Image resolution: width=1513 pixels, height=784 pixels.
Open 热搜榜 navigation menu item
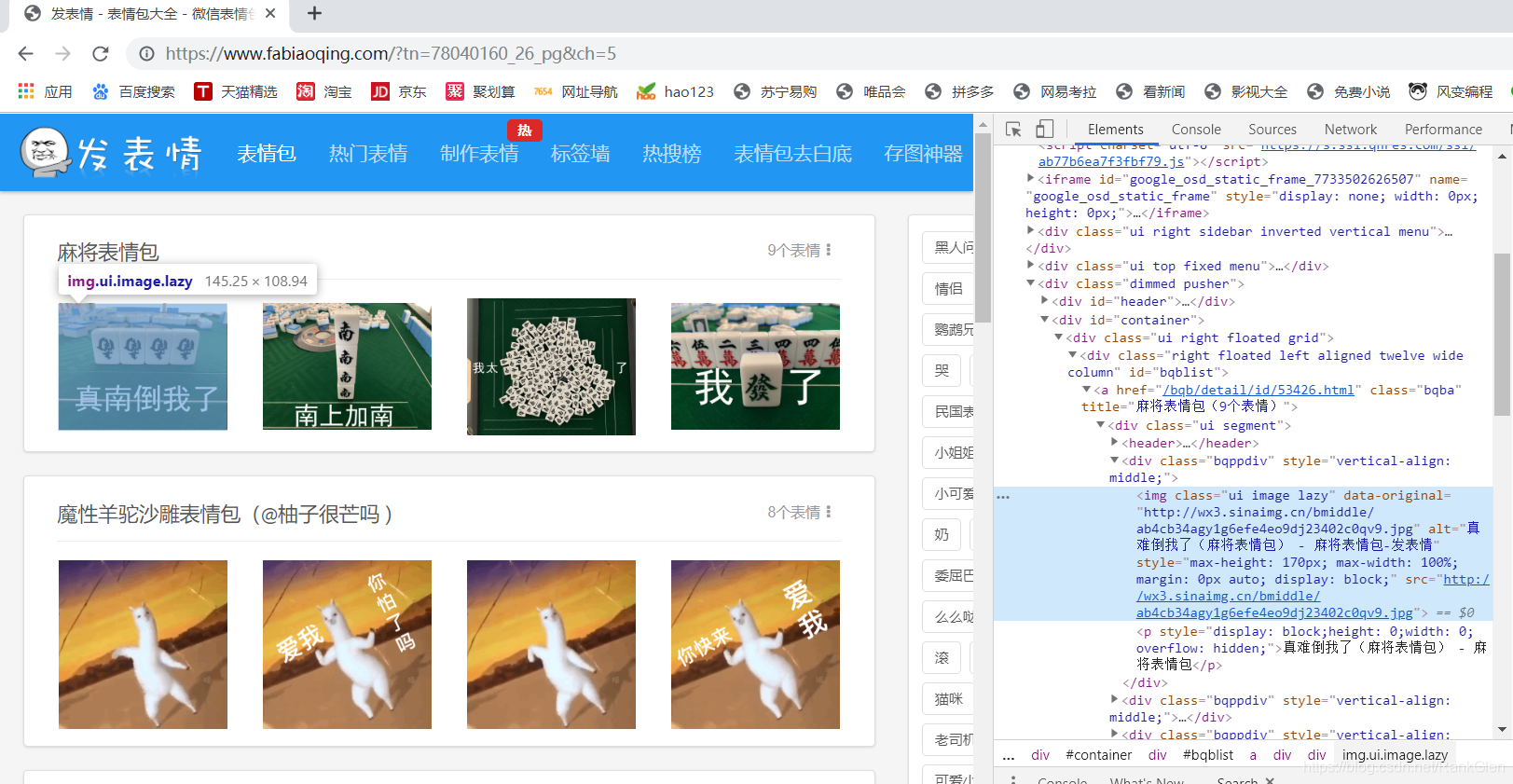click(672, 154)
